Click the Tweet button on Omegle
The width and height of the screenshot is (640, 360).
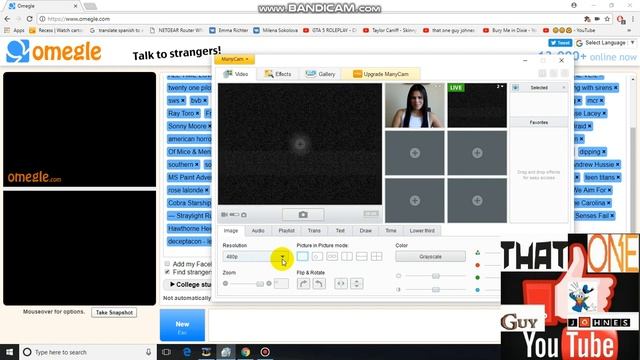tap(560, 43)
